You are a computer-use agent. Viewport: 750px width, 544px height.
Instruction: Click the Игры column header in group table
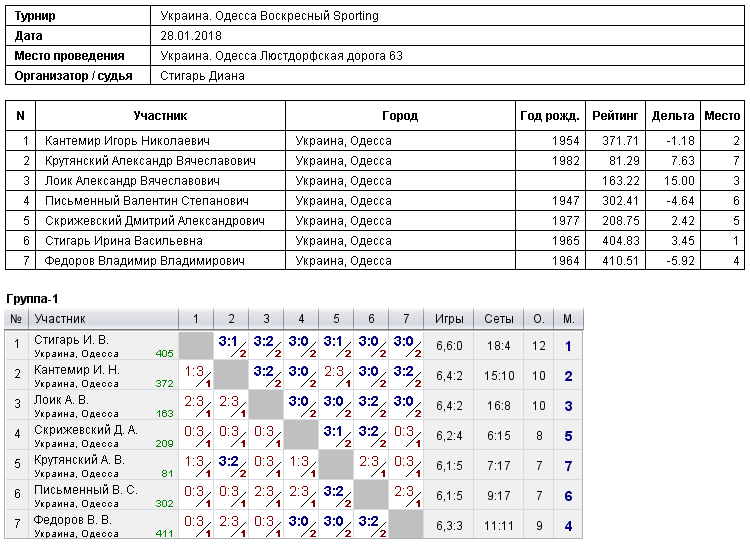(449, 319)
